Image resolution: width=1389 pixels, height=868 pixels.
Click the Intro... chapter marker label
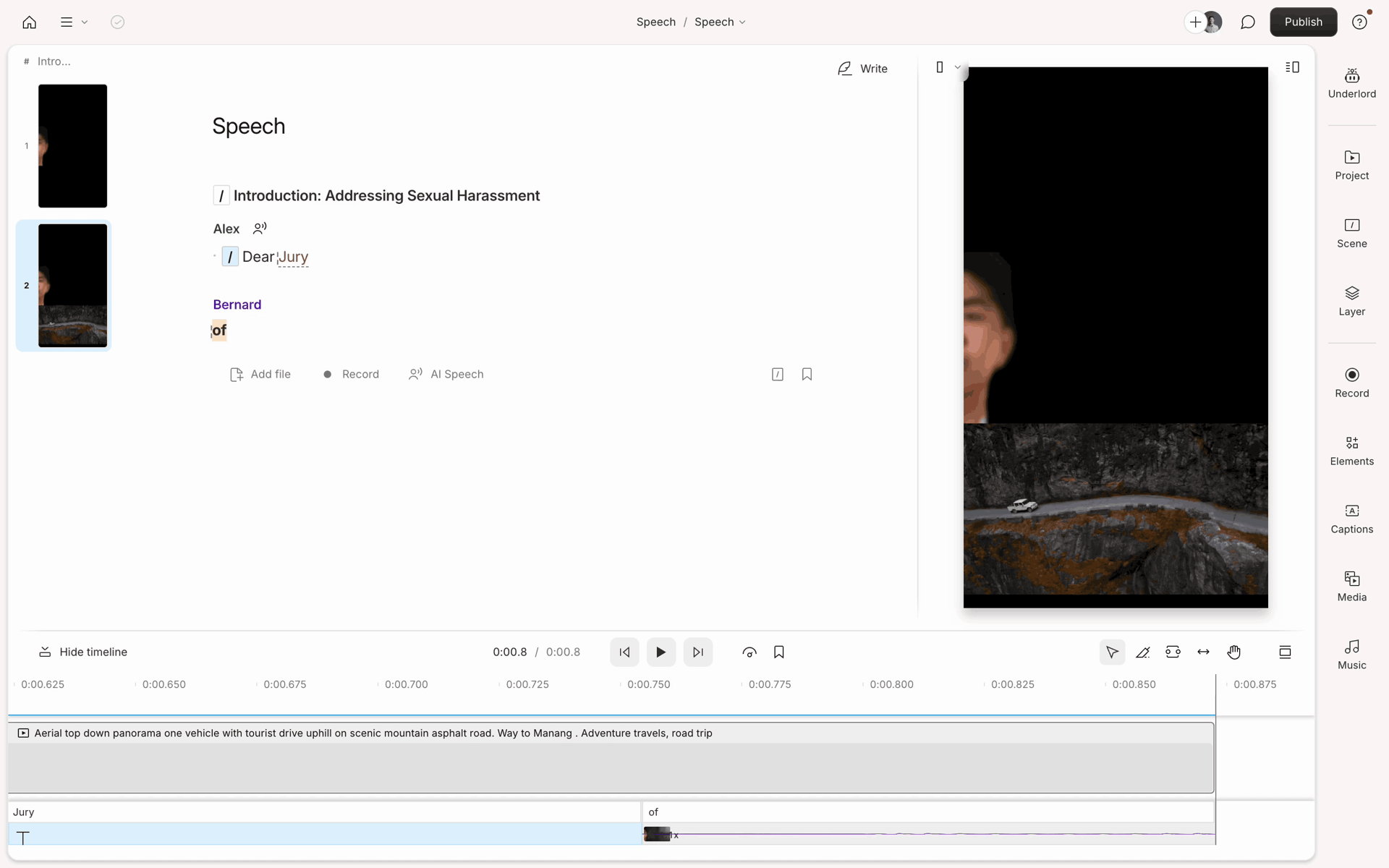pyautogui.click(x=54, y=61)
